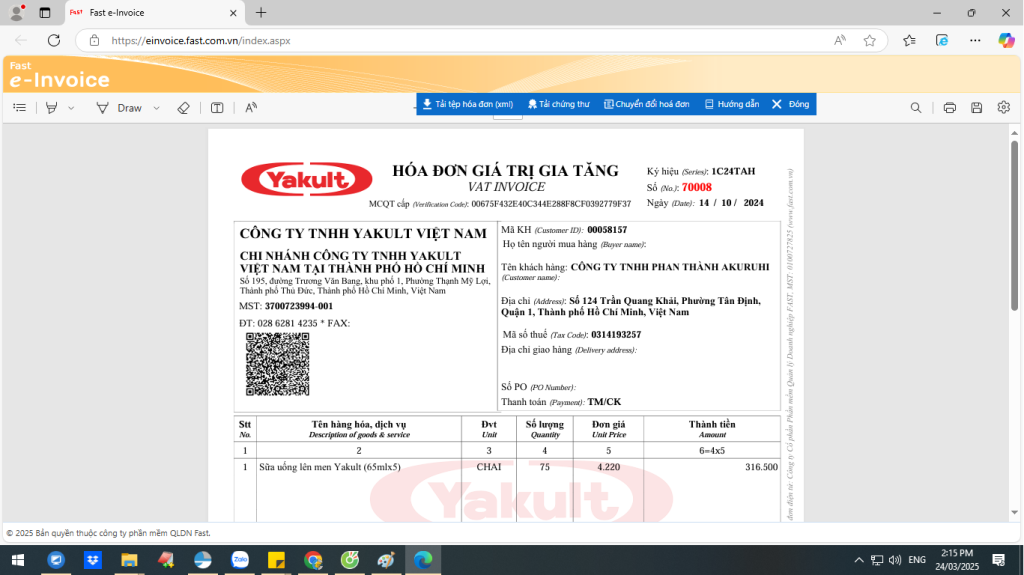Click the Yakult logo on the invoice
The image size is (1024, 575).
pyautogui.click(x=307, y=179)
